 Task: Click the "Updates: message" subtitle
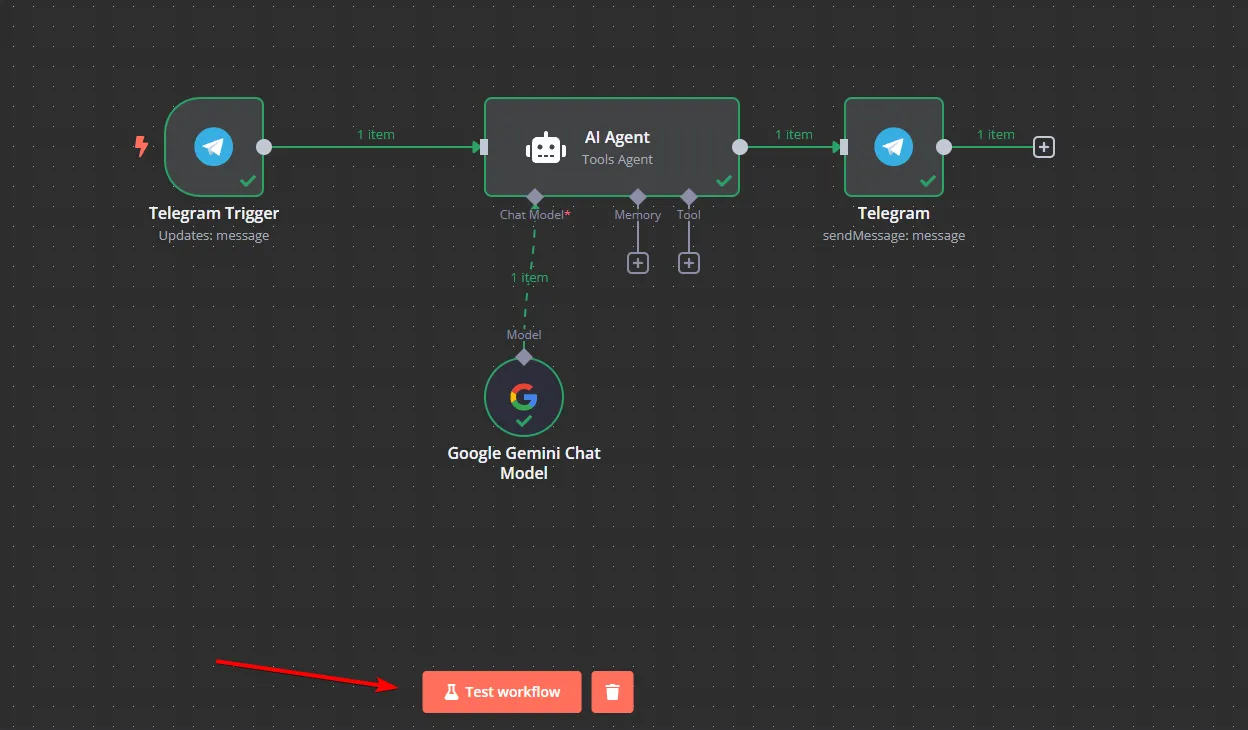coord(214,236)
